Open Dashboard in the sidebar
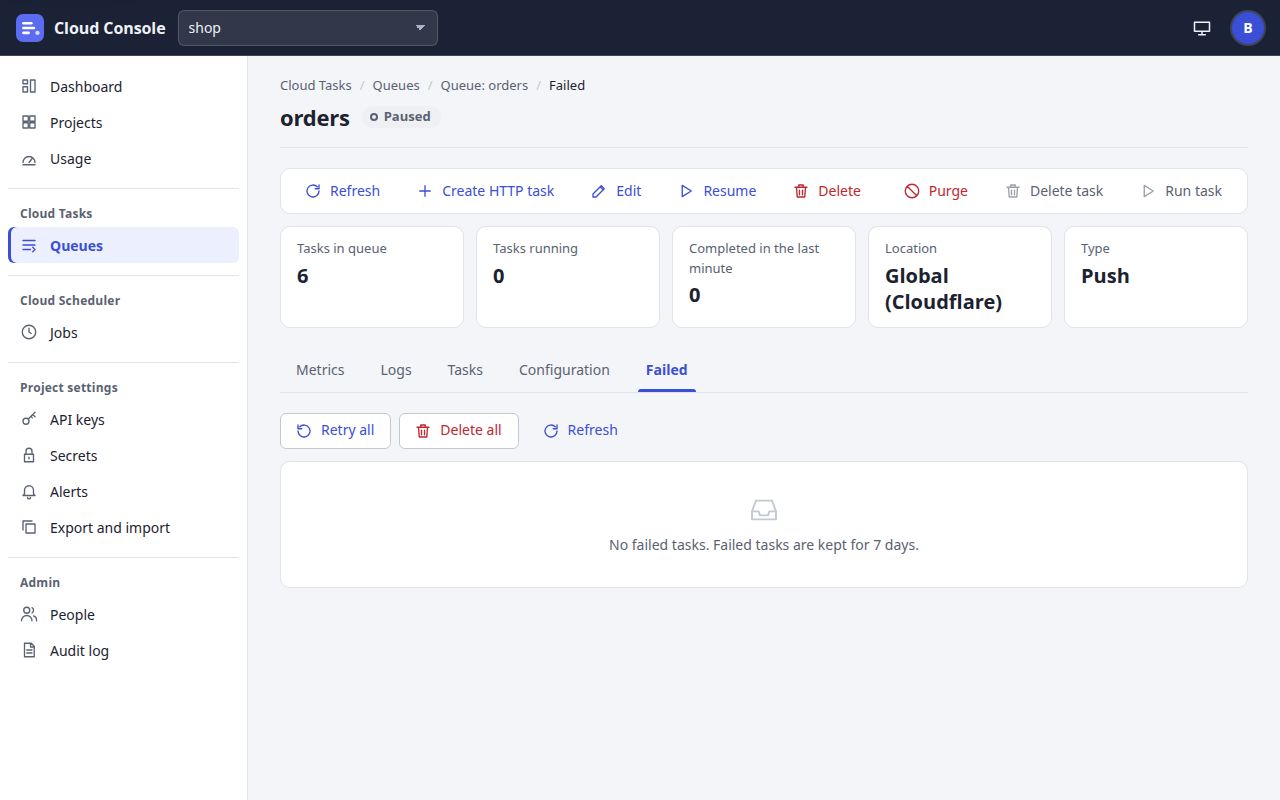This screenshot has width=1280, height=800. 123,87
